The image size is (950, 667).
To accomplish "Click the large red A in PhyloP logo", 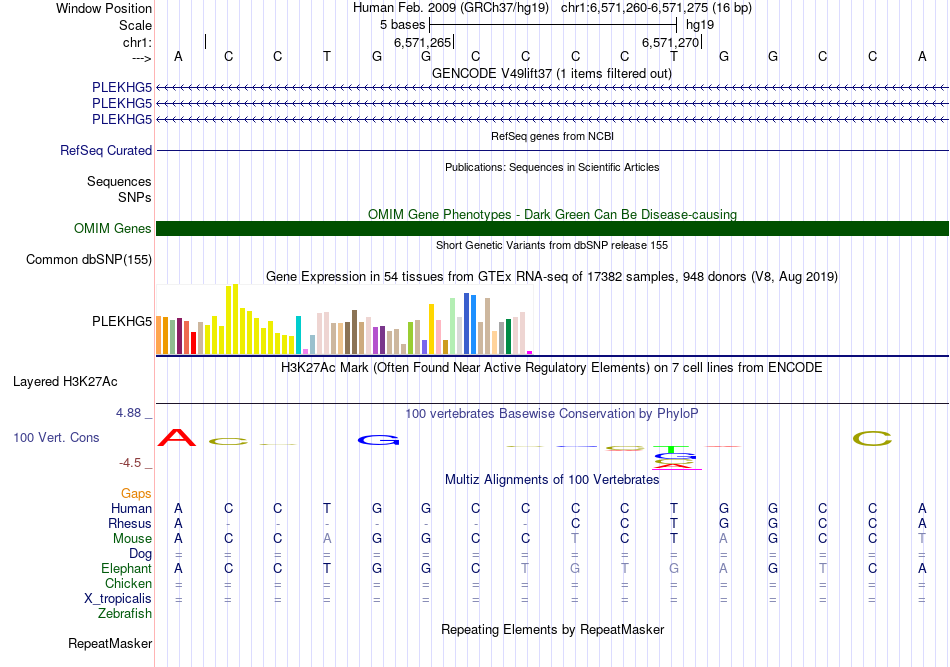I will pos(177,437).
